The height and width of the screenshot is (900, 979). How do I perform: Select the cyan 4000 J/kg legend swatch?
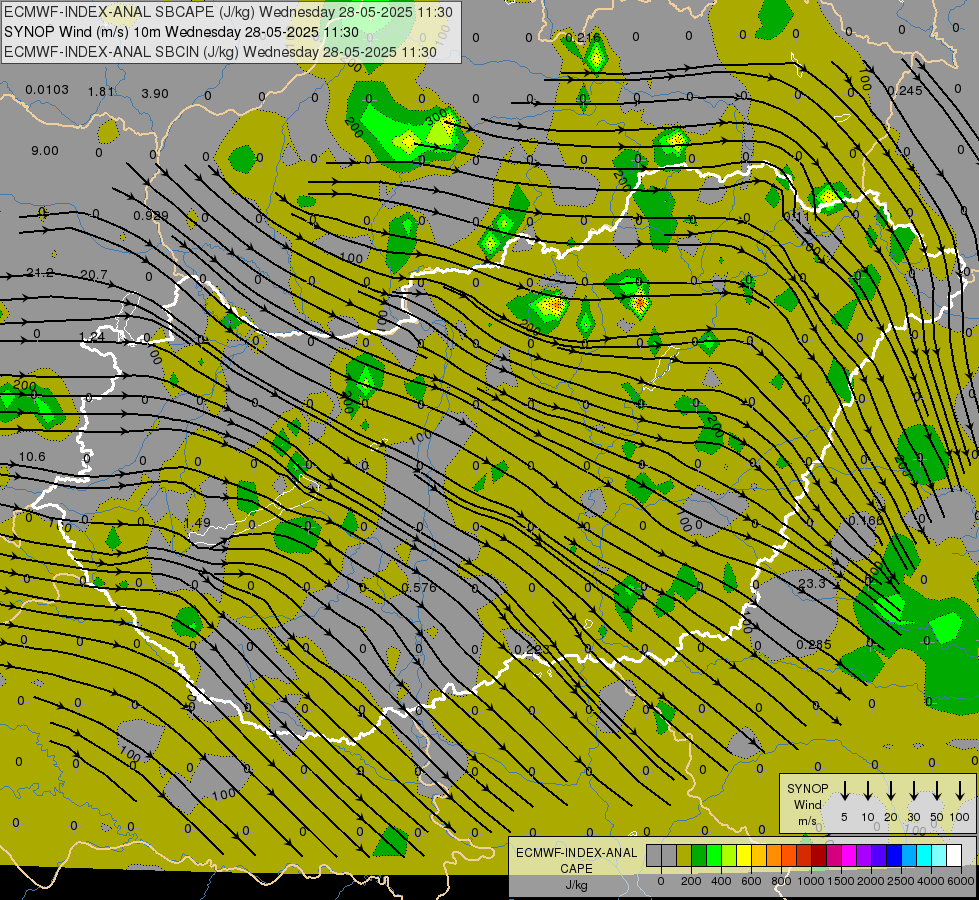click(924, 856)
